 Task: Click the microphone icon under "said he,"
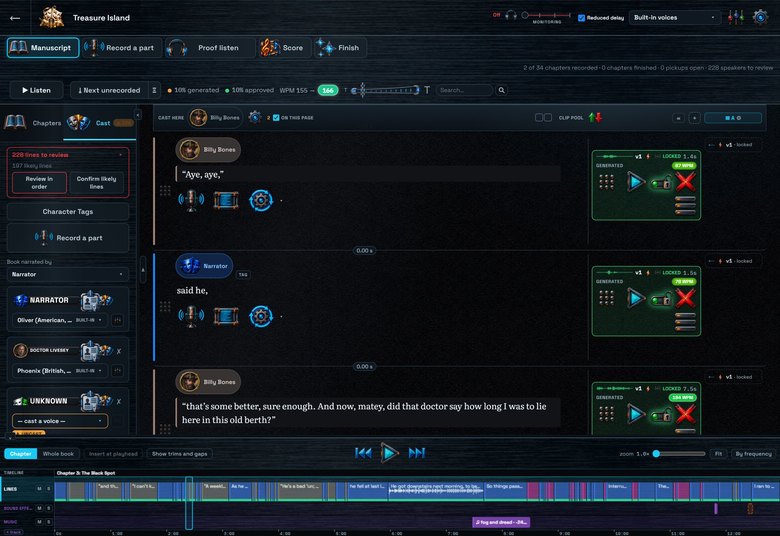point(191,316)
